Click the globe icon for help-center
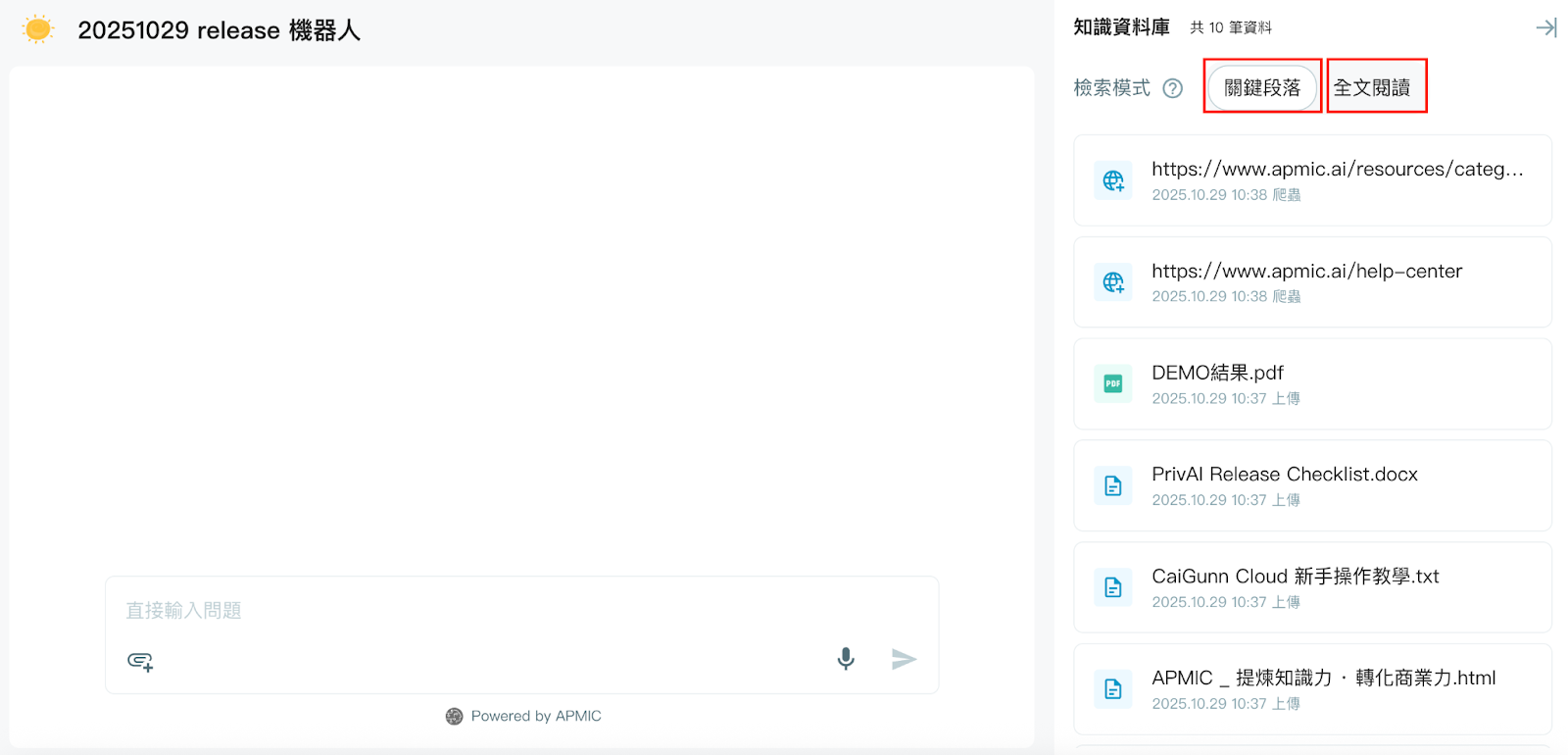 pyautogui.click(x=1113, y=282)
